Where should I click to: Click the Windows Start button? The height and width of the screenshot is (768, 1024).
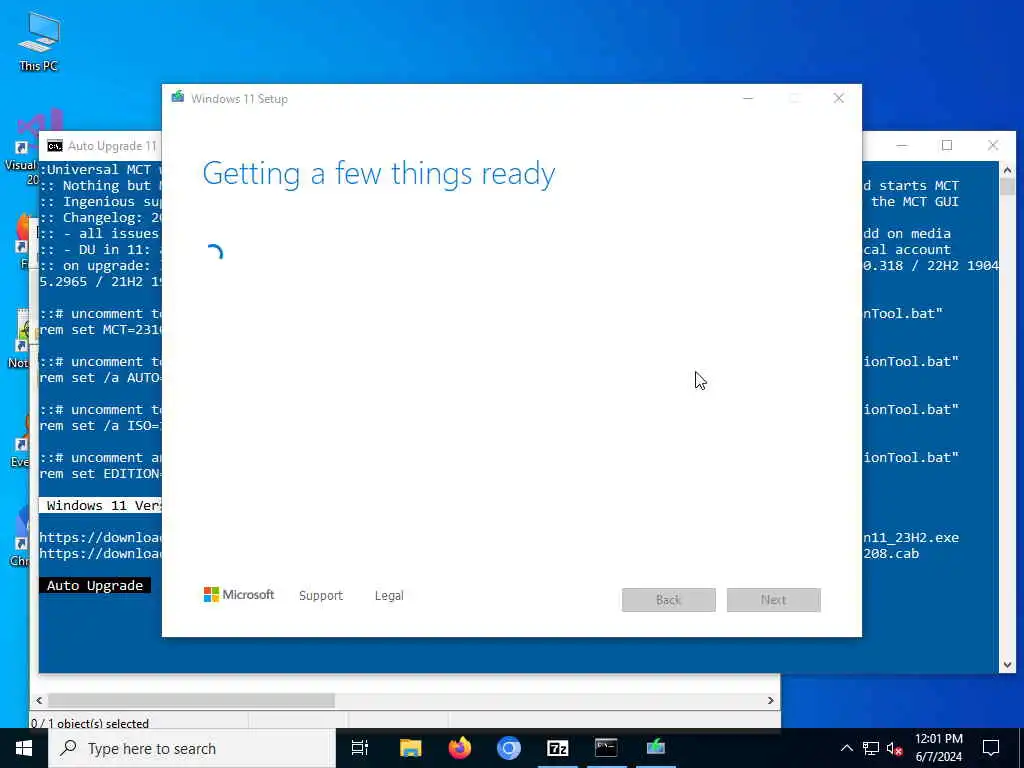pos(24,748)
